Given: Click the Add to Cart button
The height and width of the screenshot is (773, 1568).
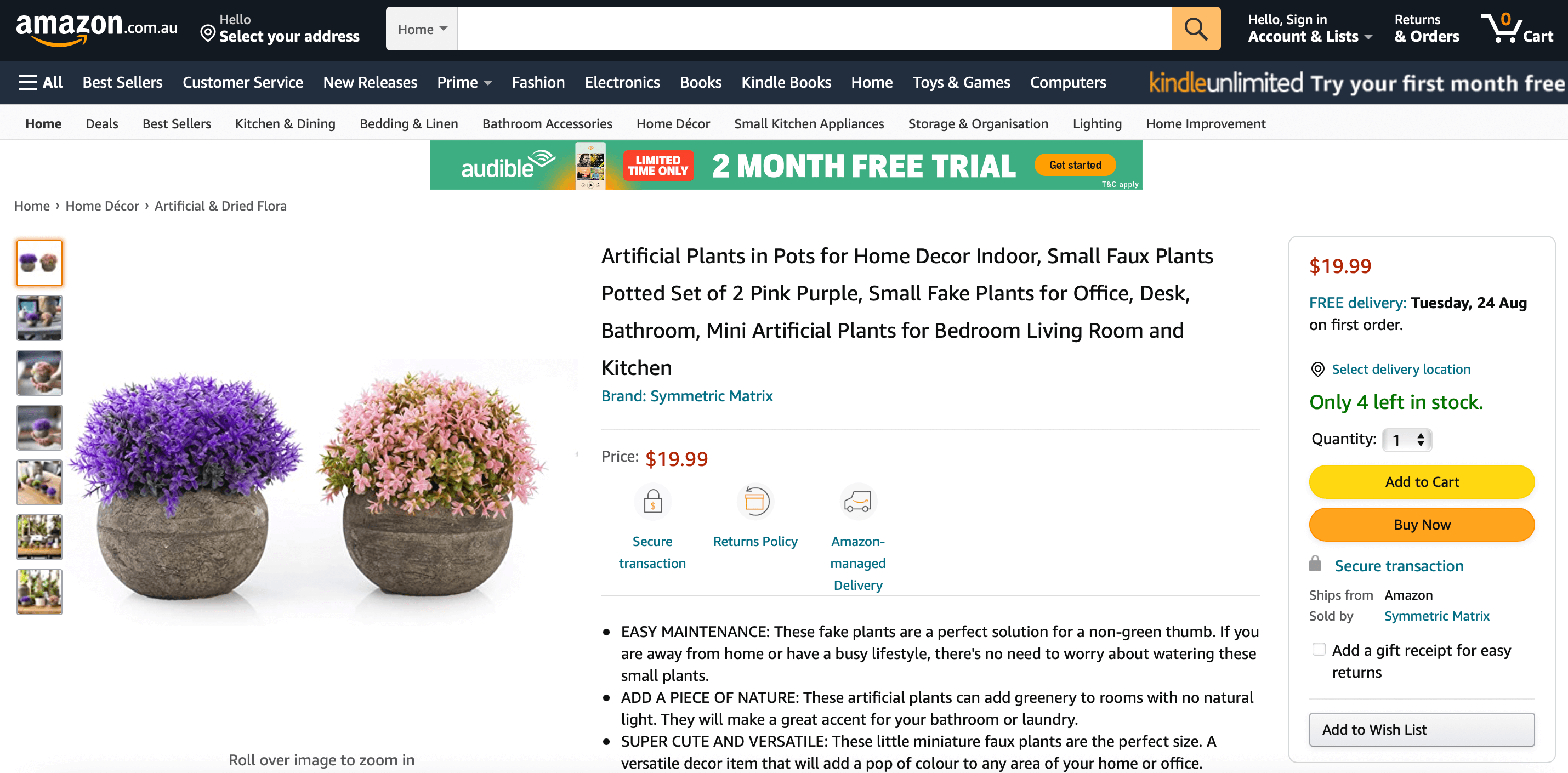Looking at the screenshot, I should click(x=1422, y=481).
